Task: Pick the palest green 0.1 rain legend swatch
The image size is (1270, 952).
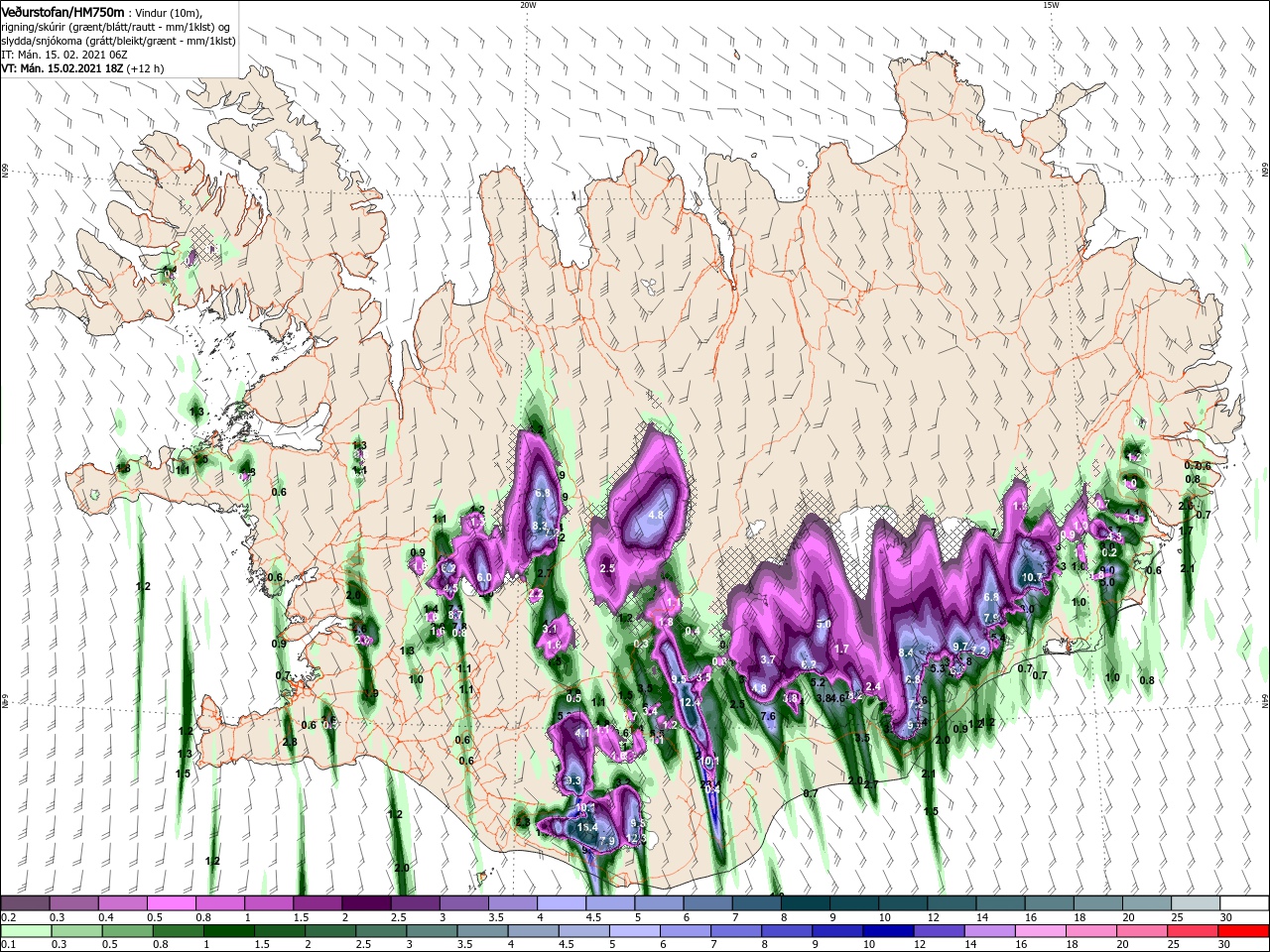Action: 25,931
